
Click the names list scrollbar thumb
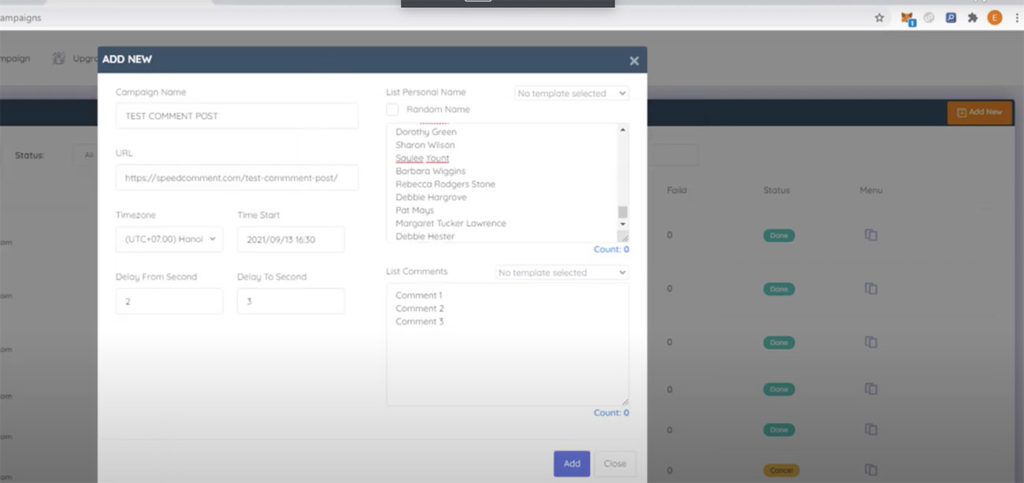[x=622, y=211]
